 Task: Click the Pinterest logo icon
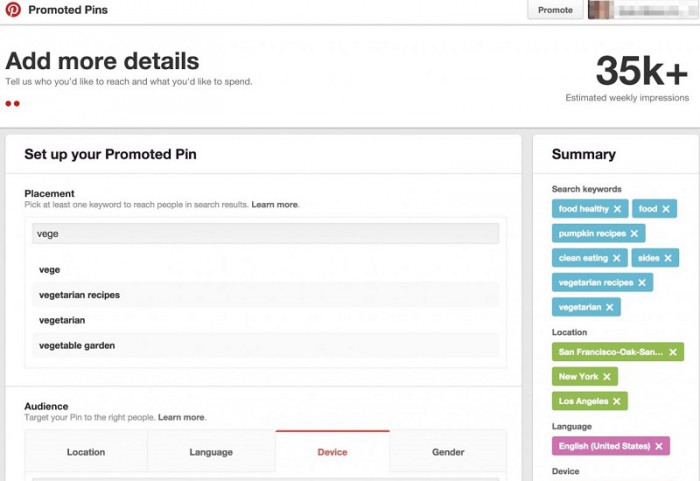tap(13, 10)
